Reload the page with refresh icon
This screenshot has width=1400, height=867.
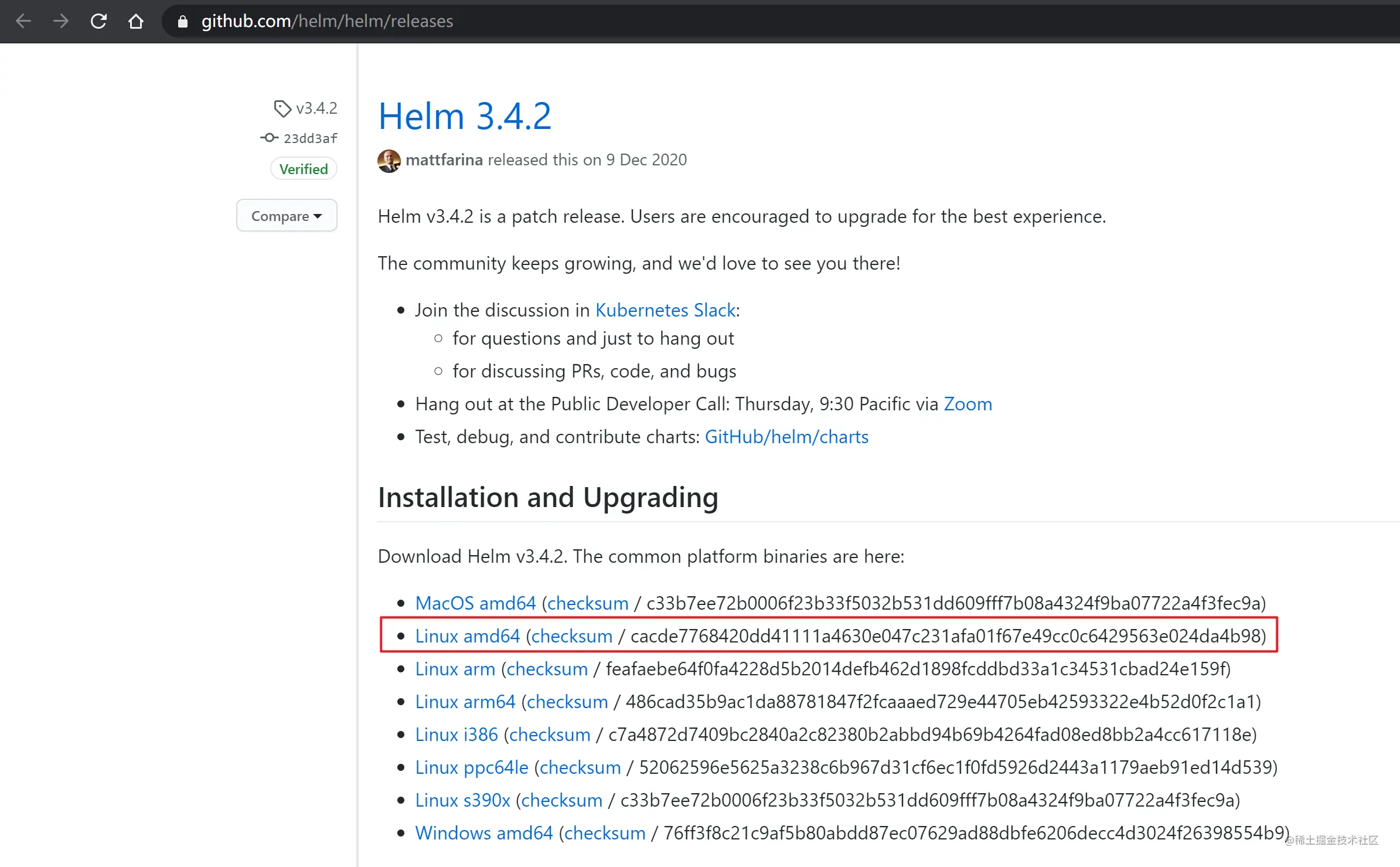(x=98, y=21)
